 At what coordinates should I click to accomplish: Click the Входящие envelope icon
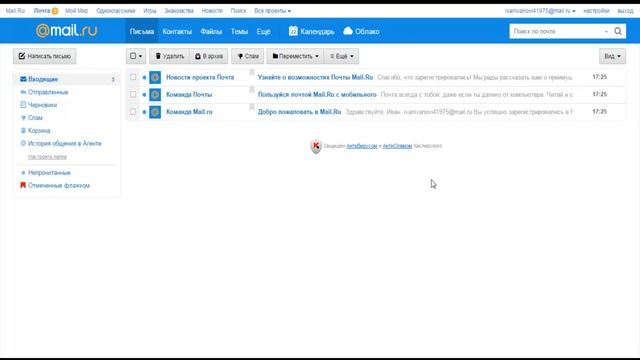(x=23, y=79)
